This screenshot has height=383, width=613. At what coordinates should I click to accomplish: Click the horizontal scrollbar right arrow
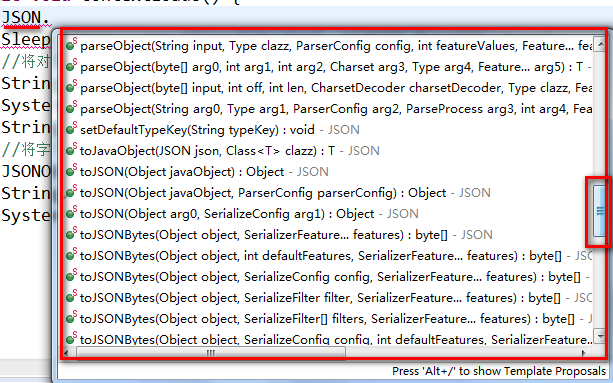[x=584, y=353]
